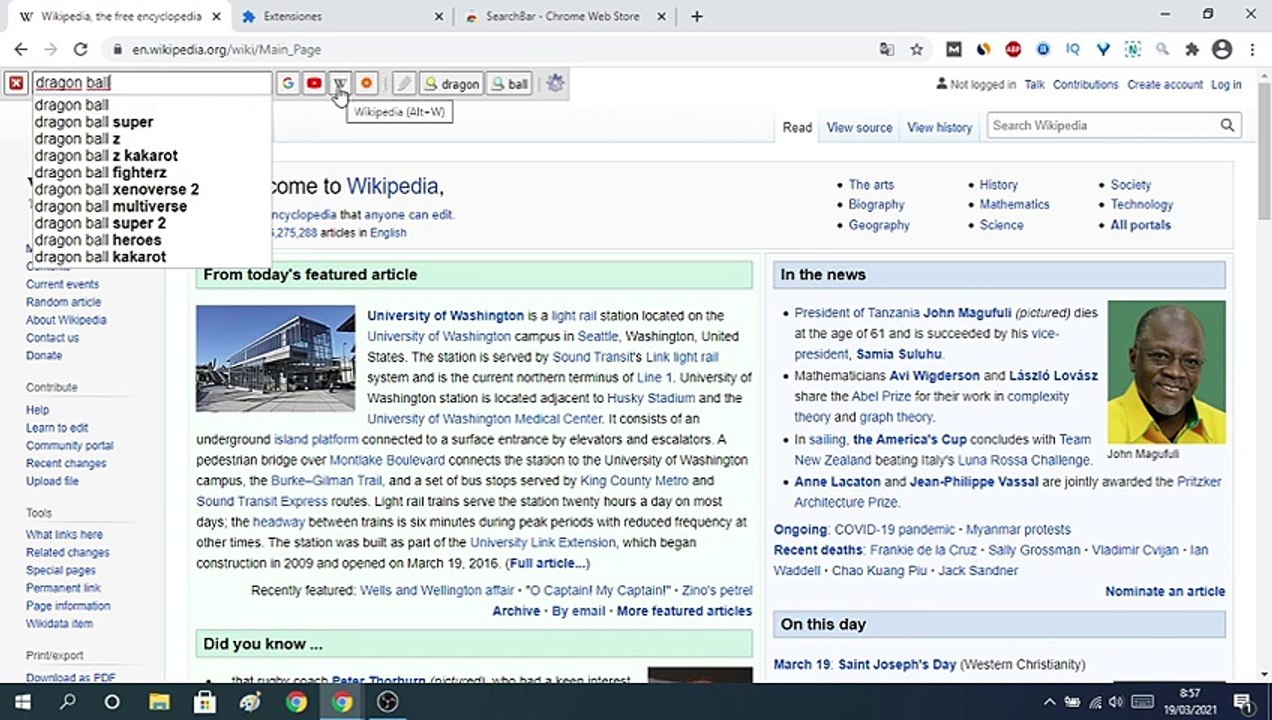Open Windows taskbar search icon

coord(68,702)
